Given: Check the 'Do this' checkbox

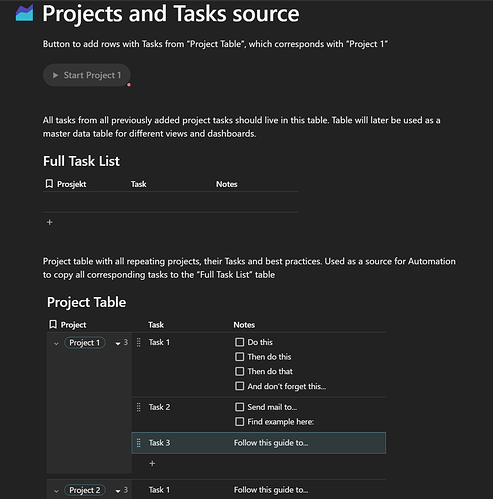Looking at the screenshot, I should tap(239, 342).
